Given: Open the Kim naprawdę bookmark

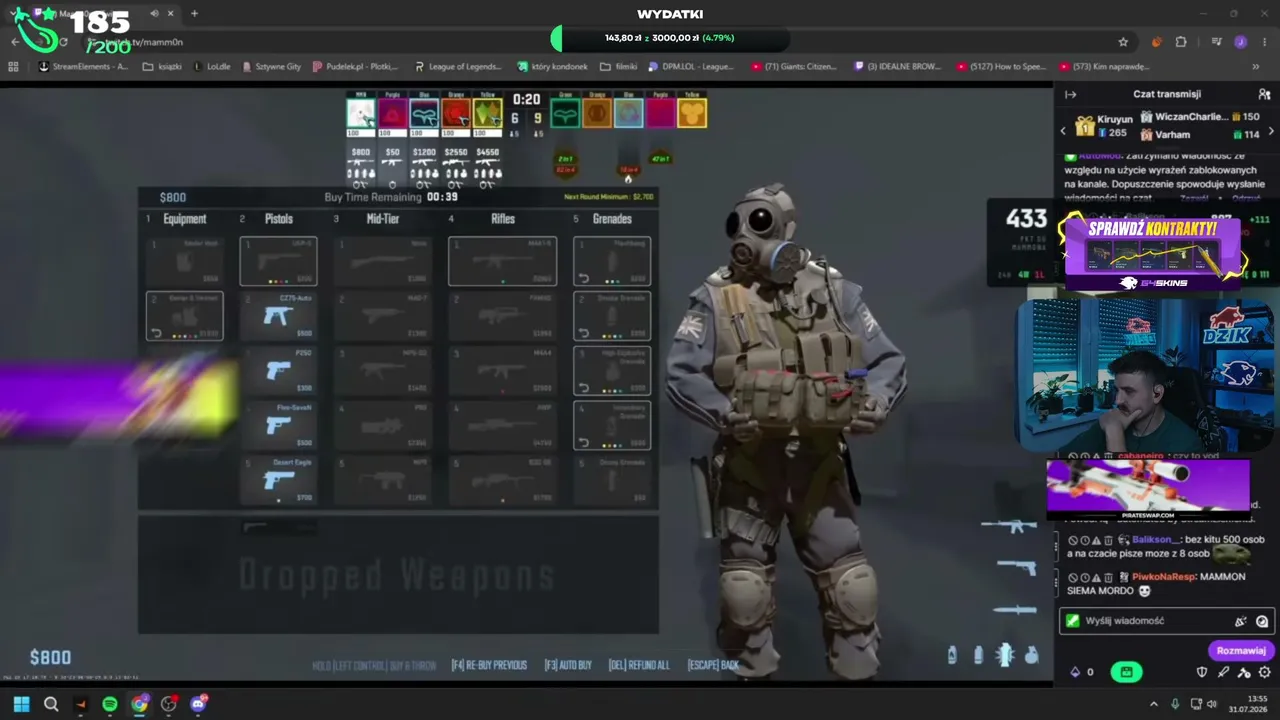Looking at the screenshot, I should (1104, 67).
